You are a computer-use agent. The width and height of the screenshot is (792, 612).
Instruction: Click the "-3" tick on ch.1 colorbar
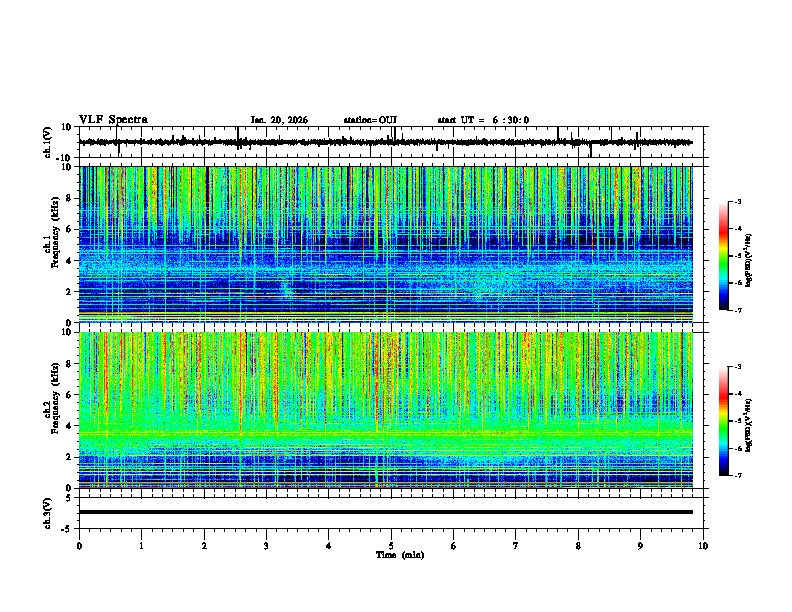click(x=738, y=202)
